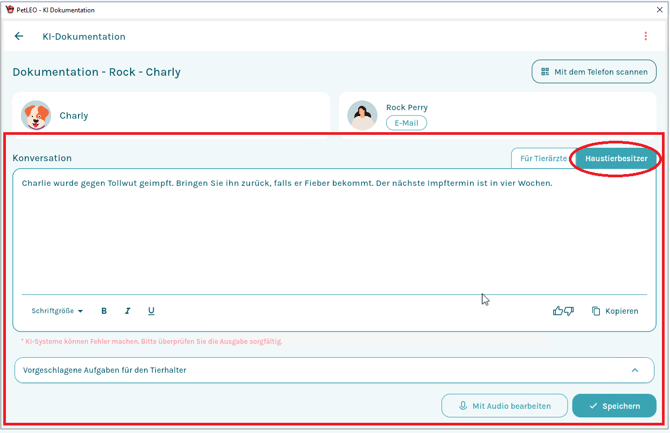Image resolution: width=670 pixels, height=433 pixels.
Task: Apply italic formatting
Action: click(128, 311)
